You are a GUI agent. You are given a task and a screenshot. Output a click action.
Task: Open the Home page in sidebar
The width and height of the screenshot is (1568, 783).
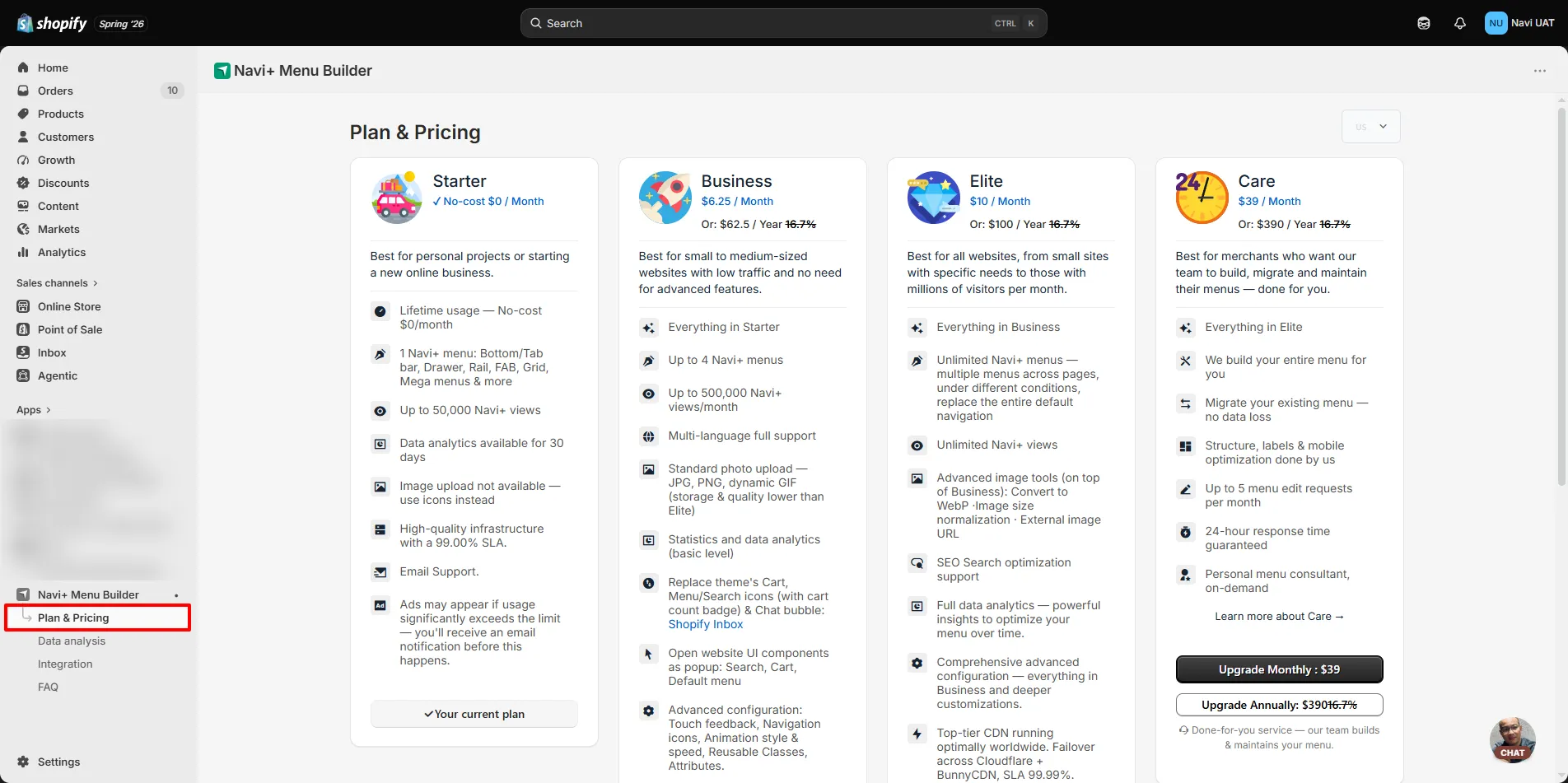[53, 68]
